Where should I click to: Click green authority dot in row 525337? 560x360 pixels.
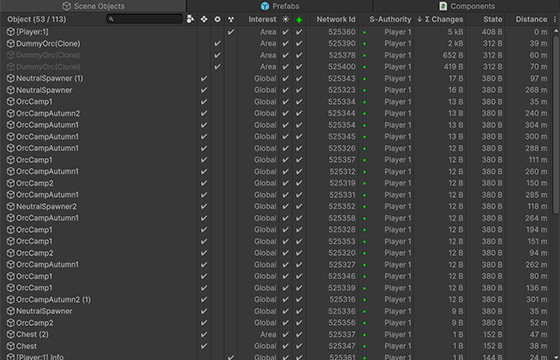click(x=364, y=335)
